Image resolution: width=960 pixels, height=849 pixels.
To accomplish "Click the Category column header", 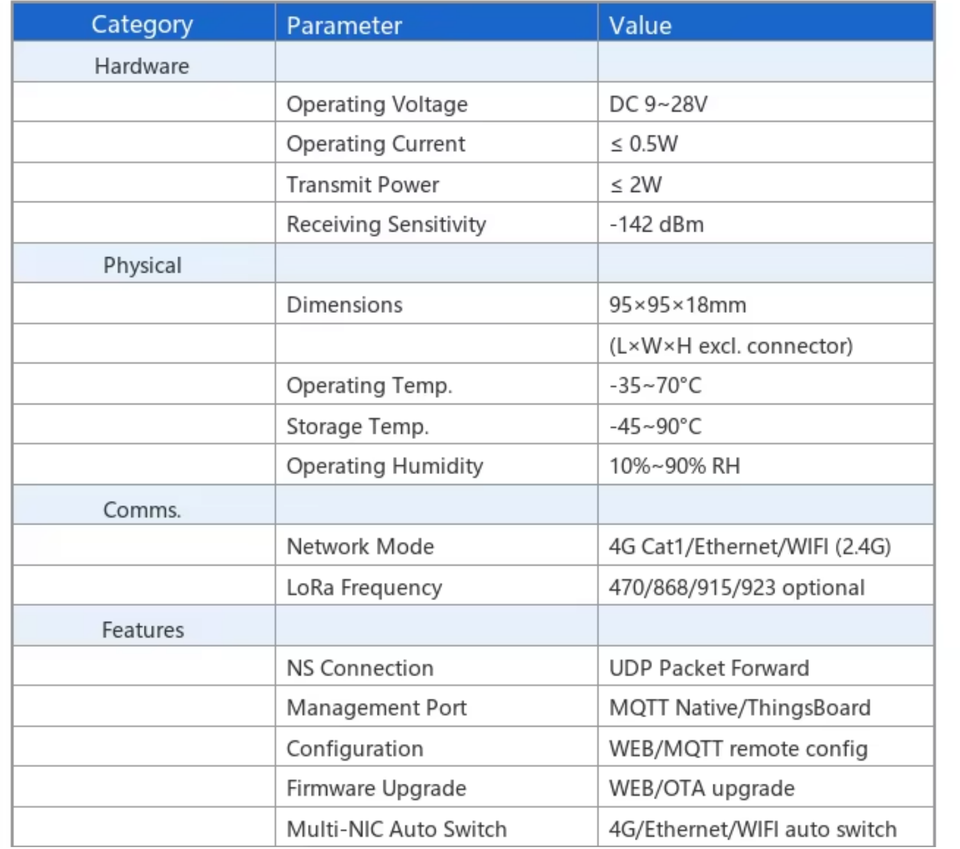I will (143, 23).
